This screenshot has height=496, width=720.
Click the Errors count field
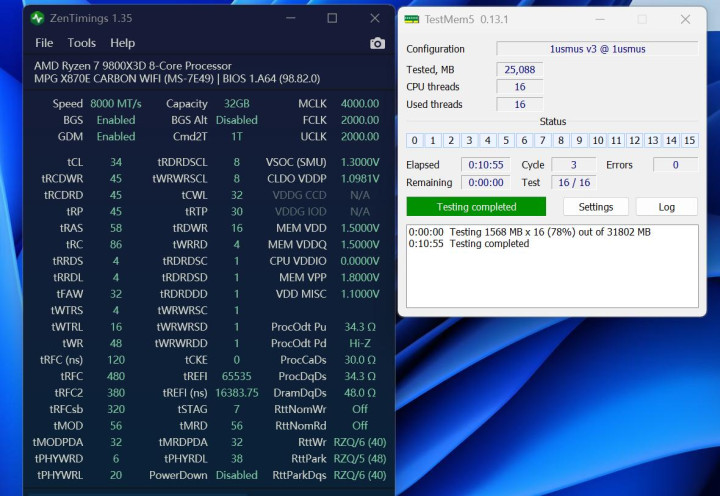(x=675, y=165)
